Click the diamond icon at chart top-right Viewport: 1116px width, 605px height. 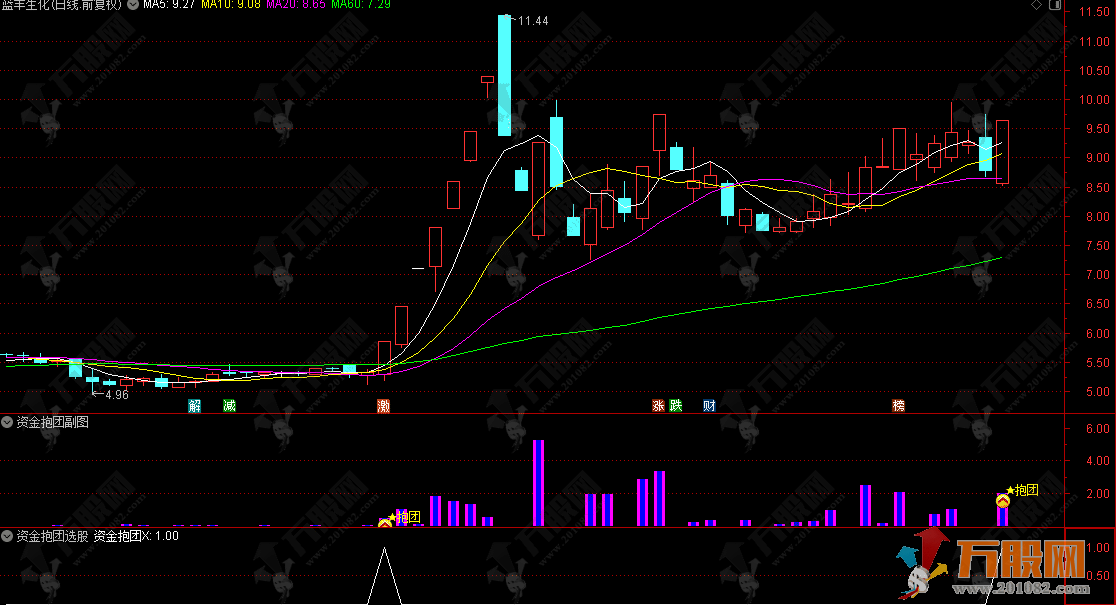[1037, 5]
